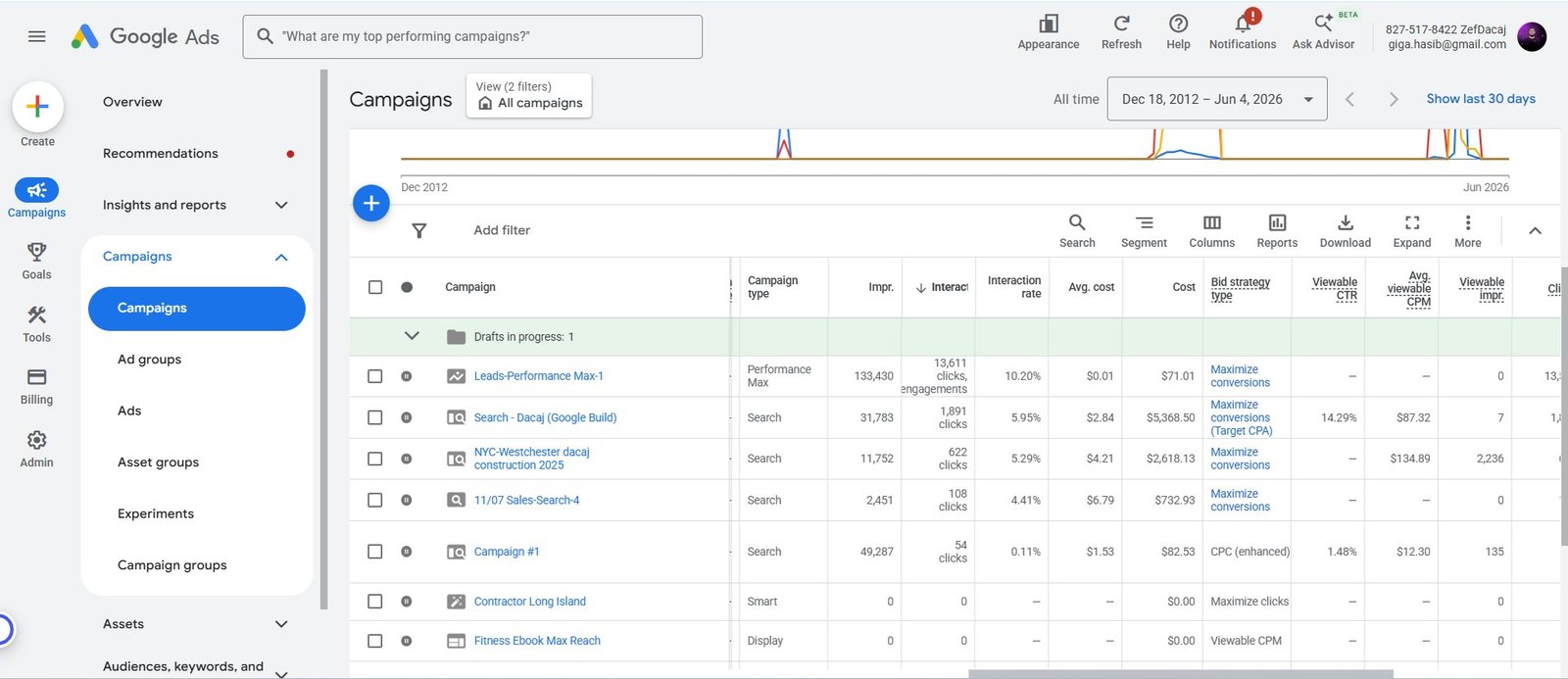Open Campaign #1 link
Viewport: 1568px width, 679px height.
point(507,552)
